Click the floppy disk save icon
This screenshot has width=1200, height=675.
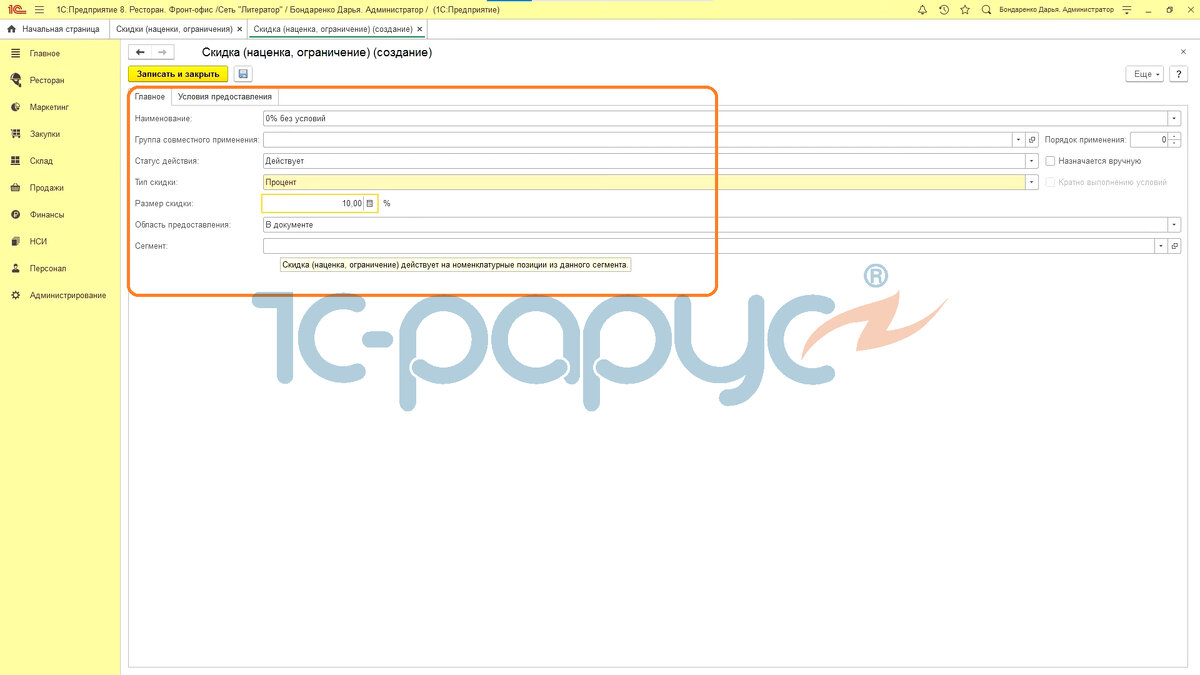(243, 74)
